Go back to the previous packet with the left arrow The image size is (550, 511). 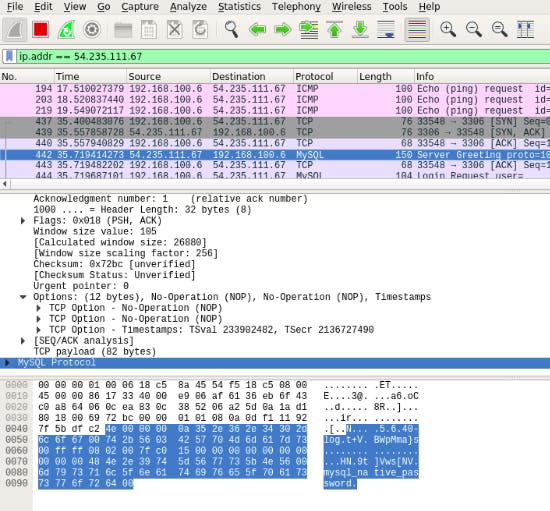point(257,29)
